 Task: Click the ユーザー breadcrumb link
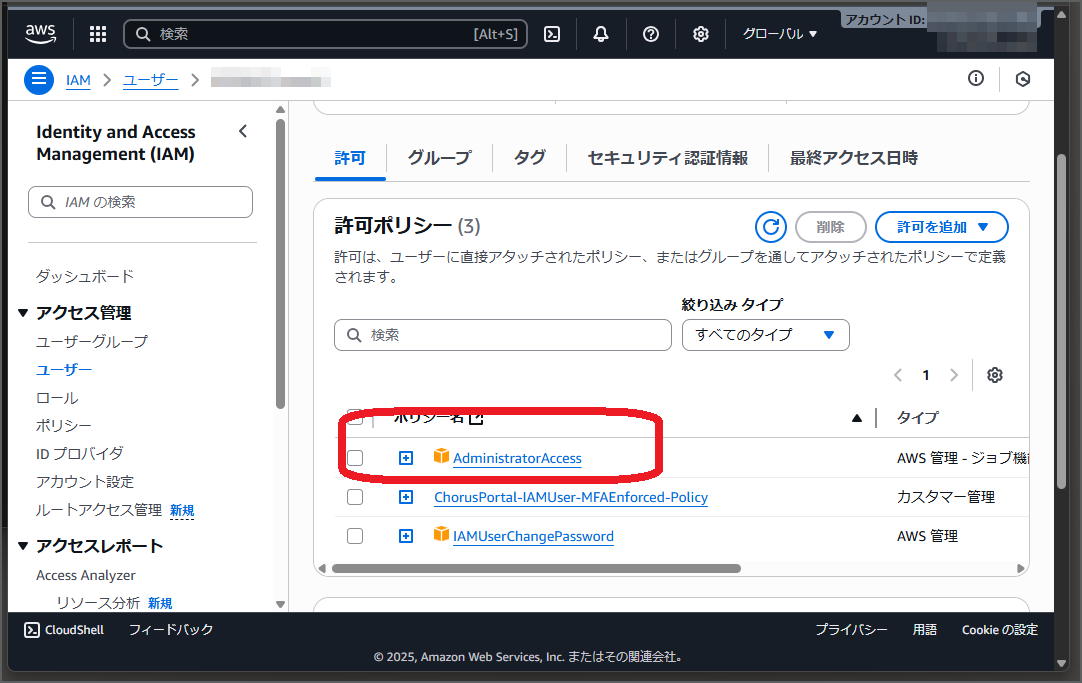[150, 80]
